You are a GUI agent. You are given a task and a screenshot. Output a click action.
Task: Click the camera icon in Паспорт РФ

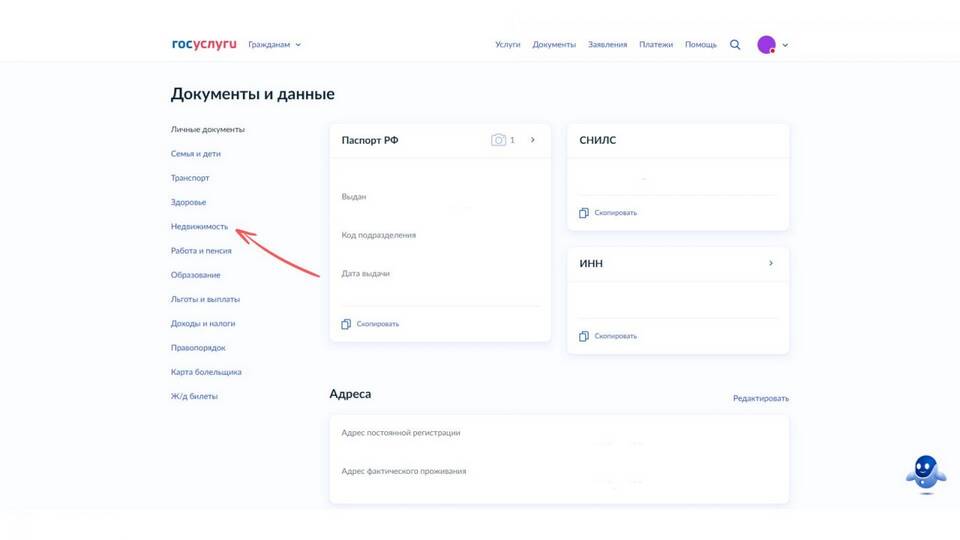[x=498, y=140]
